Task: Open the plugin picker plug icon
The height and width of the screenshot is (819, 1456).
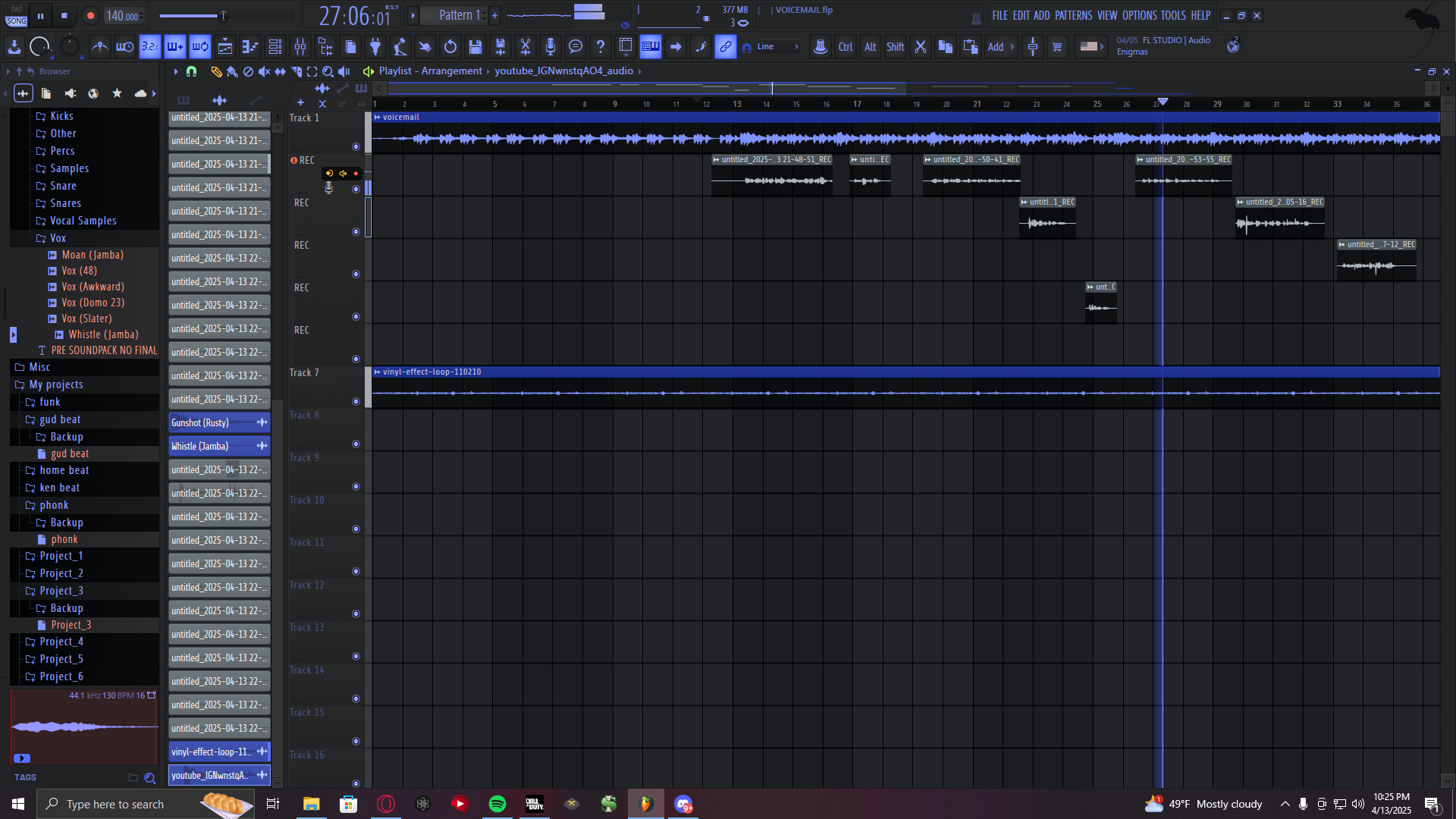Action: click(x=375, y=47)
